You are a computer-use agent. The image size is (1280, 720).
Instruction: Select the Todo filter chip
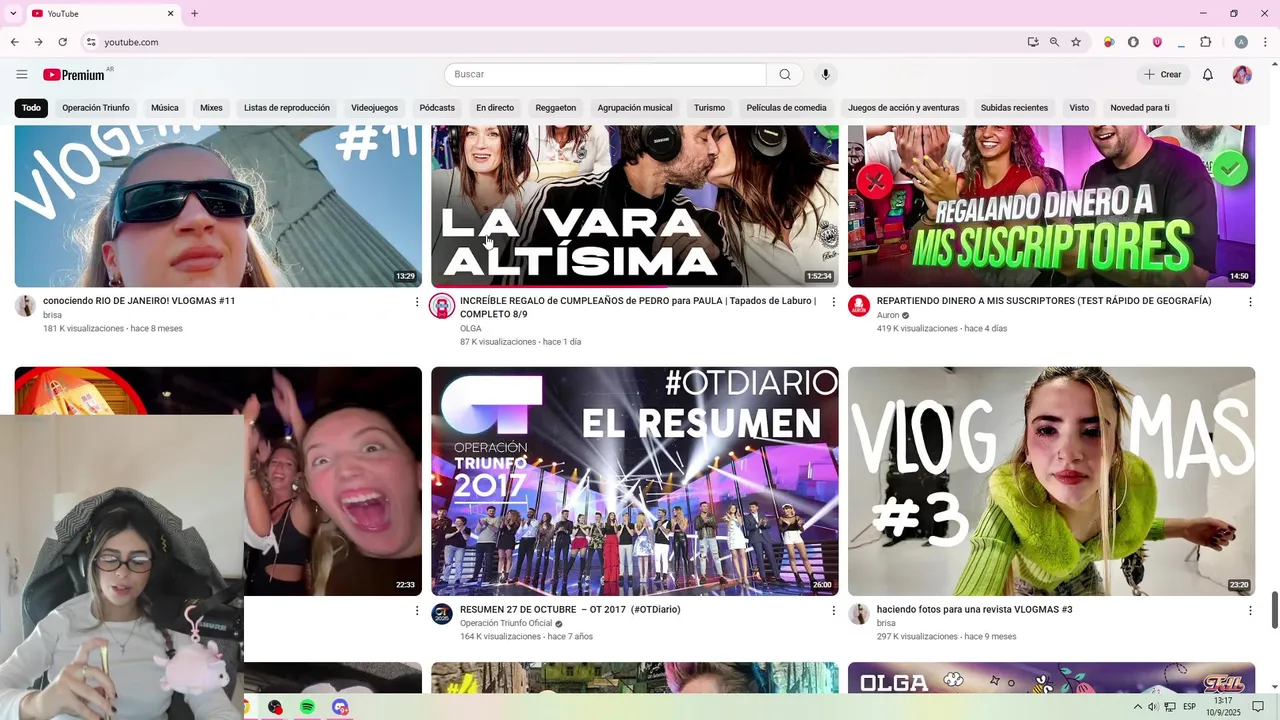pos(32,108)
